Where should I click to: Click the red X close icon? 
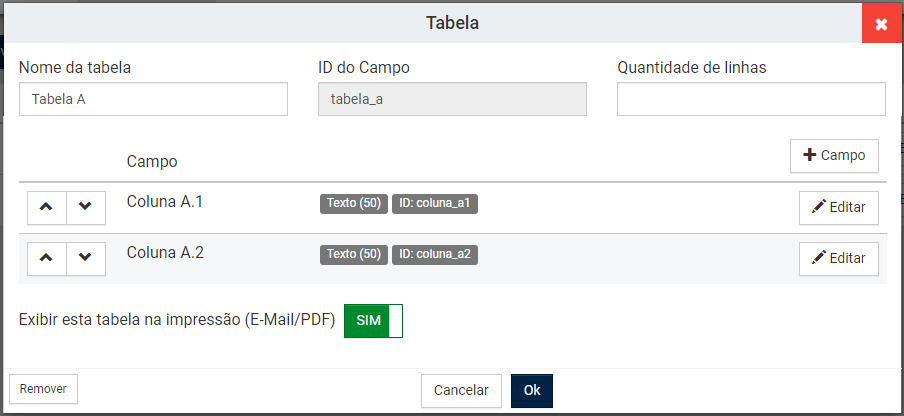(x=881, y=23)
